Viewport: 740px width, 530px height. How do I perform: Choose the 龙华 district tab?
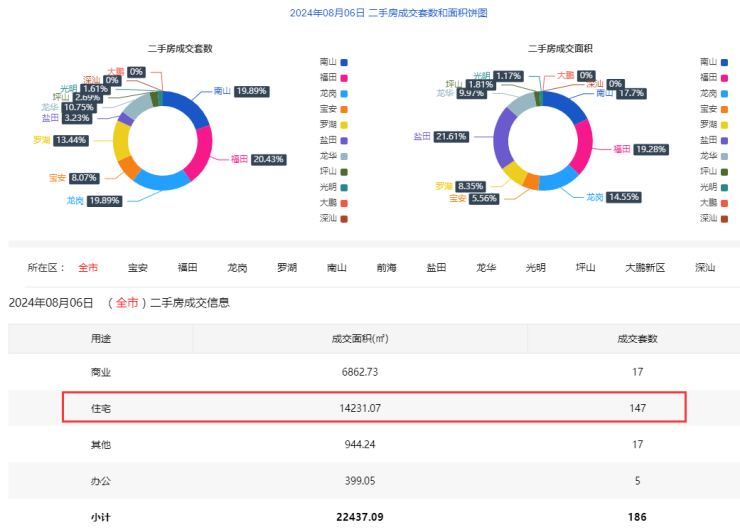click(x=486, y=268)
